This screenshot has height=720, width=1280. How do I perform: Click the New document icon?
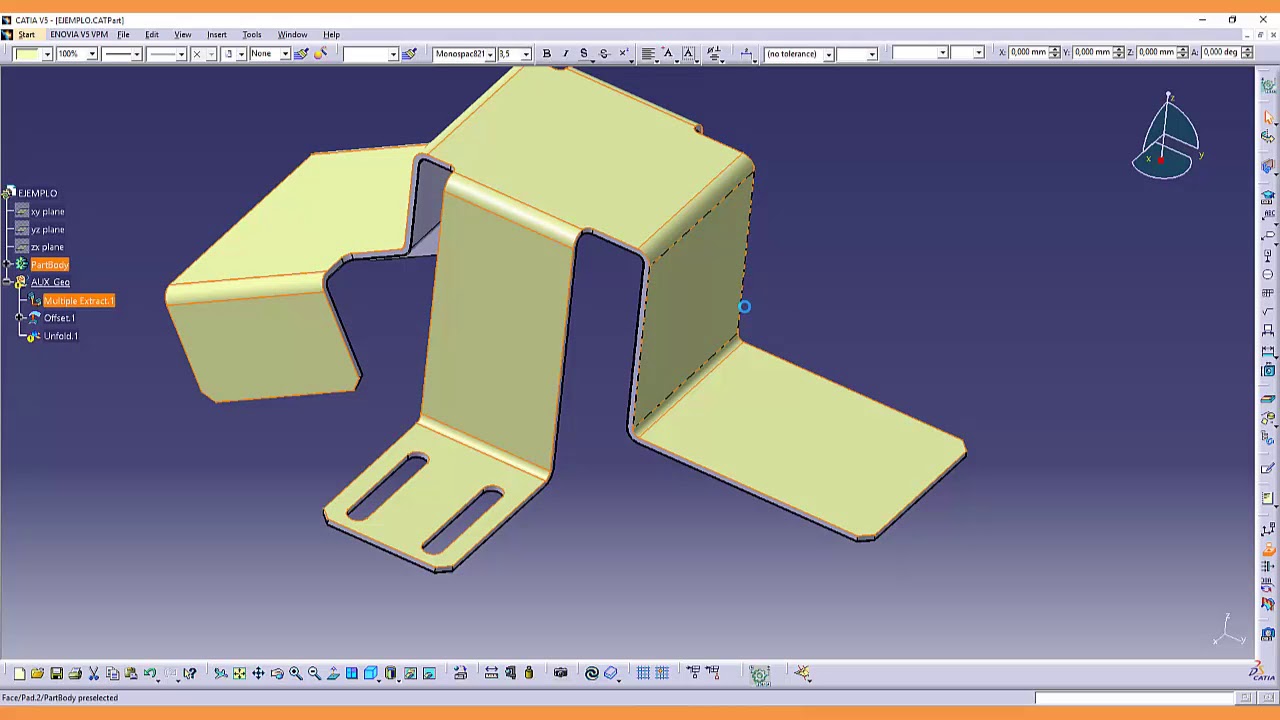[x=19, y=673]
